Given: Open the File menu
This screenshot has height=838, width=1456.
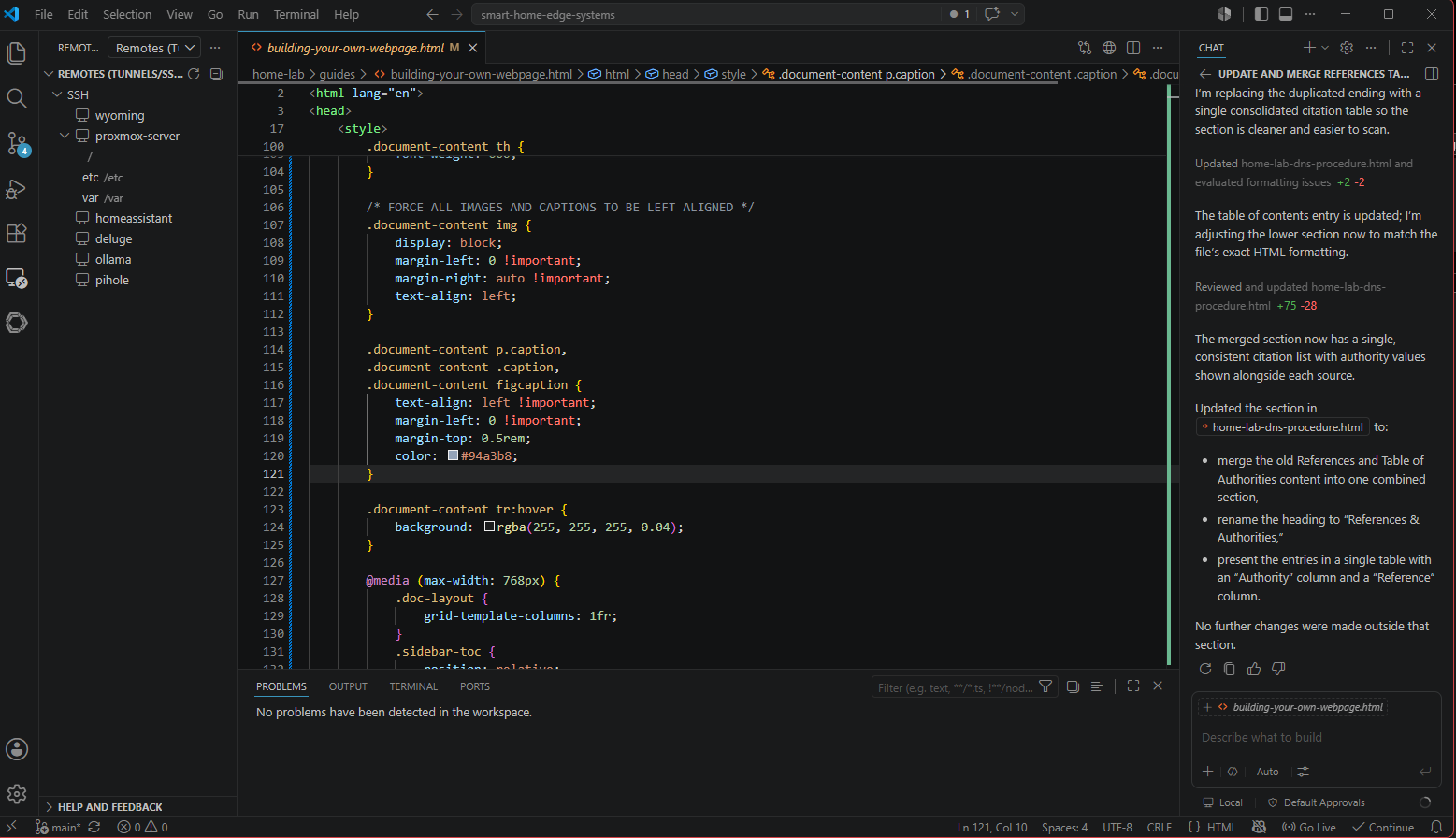Looking at the screenshot, I should coord(44,14).
